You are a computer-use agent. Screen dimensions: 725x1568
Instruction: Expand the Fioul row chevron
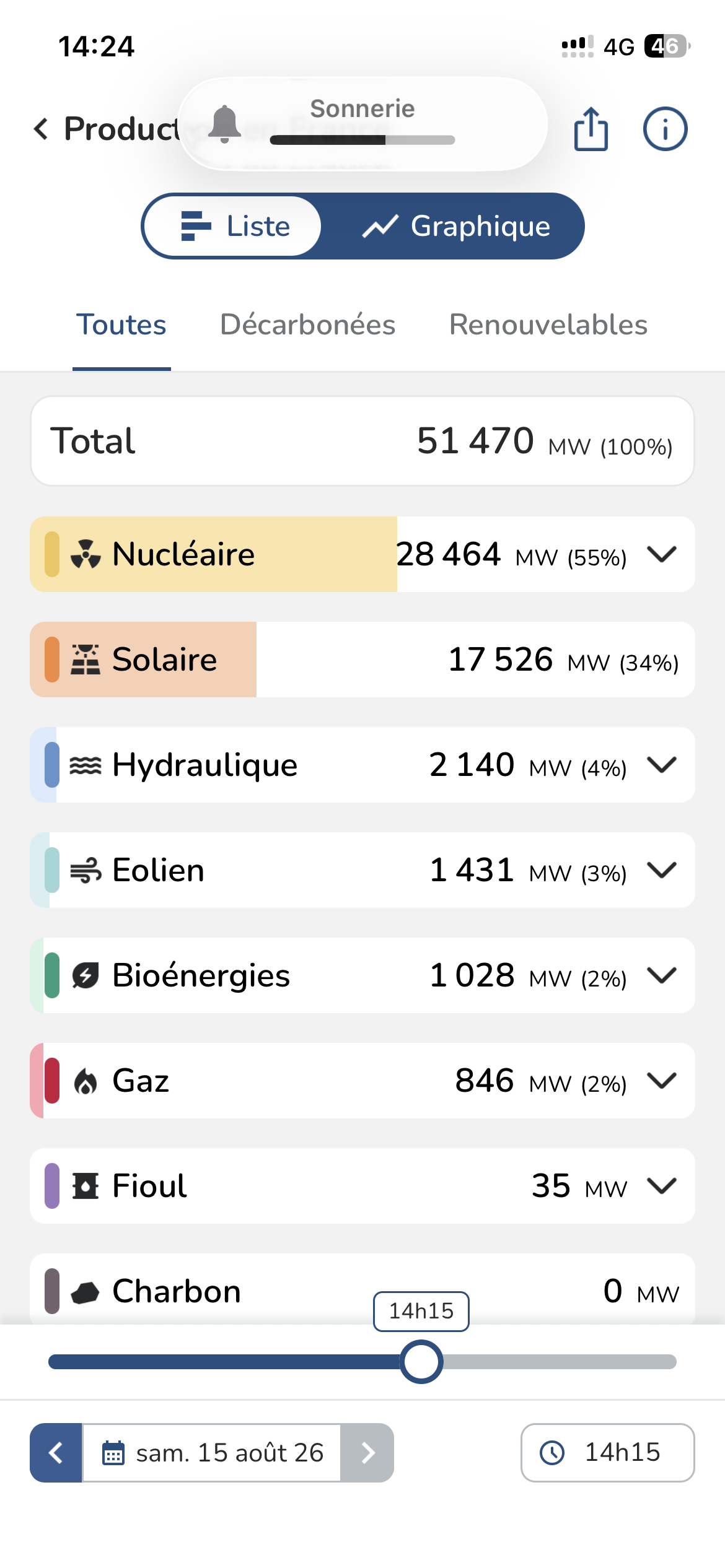pos(662,1186)
